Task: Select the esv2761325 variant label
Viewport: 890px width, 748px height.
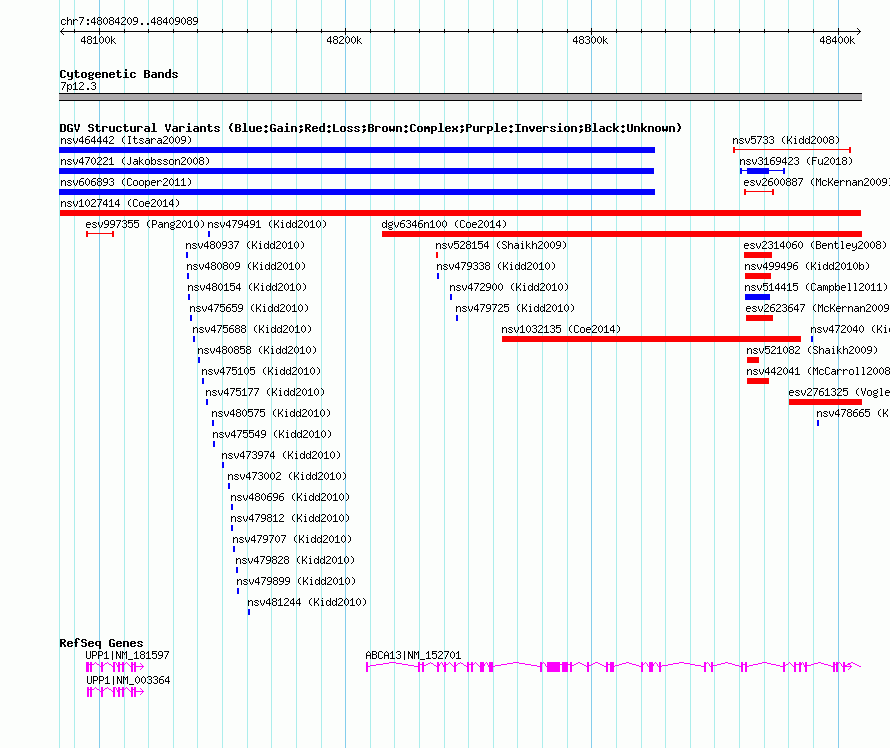Action: coord(839,392)
